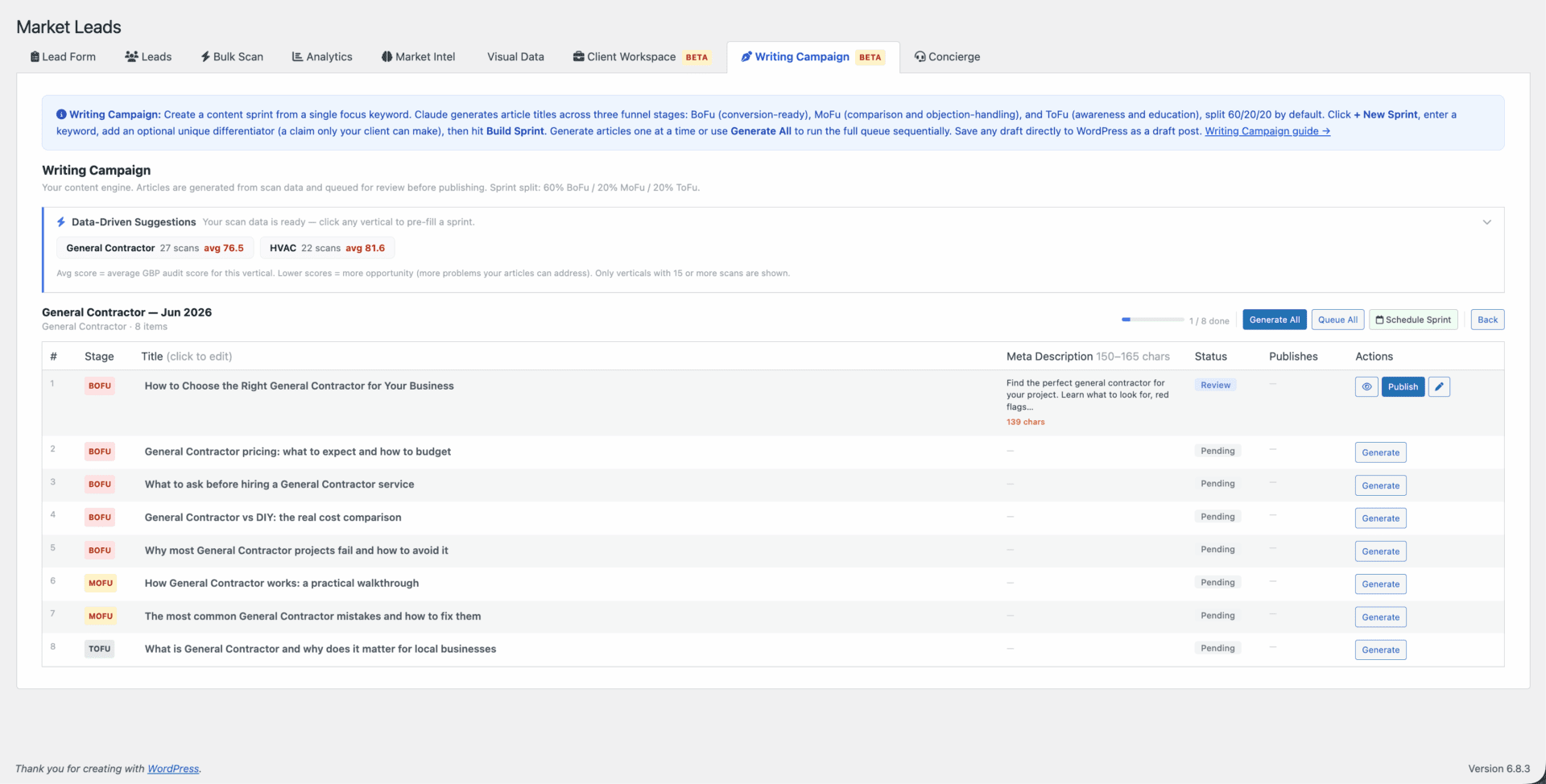Go Back from the sprint view
1546x784 pixels.
[1487, 320]
